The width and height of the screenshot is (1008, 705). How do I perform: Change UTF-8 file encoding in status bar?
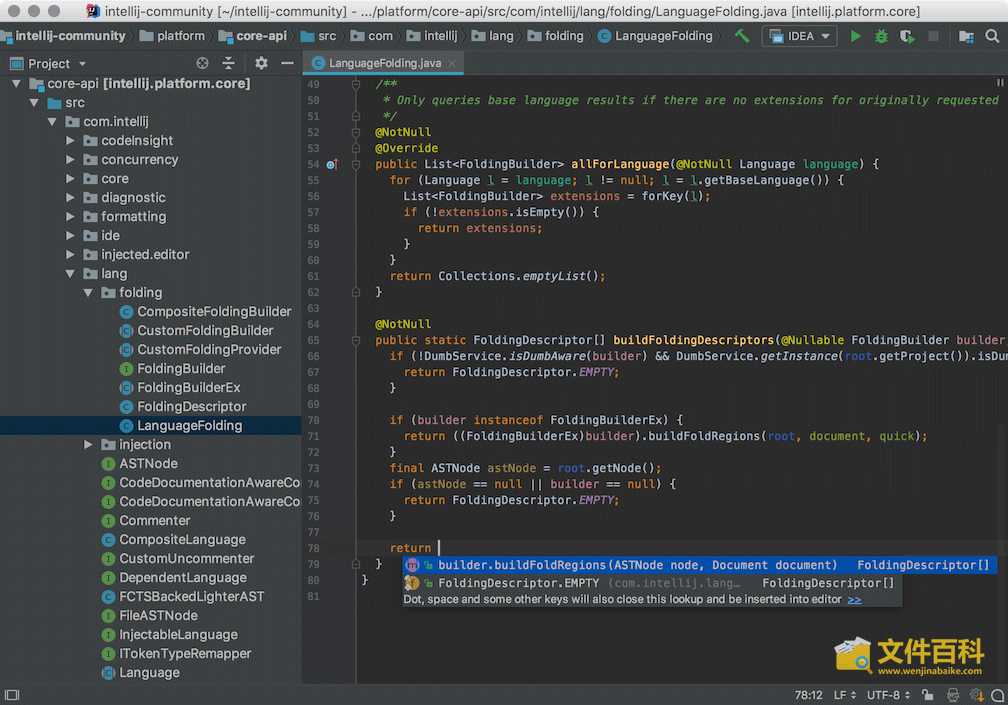tap(888, 695)
